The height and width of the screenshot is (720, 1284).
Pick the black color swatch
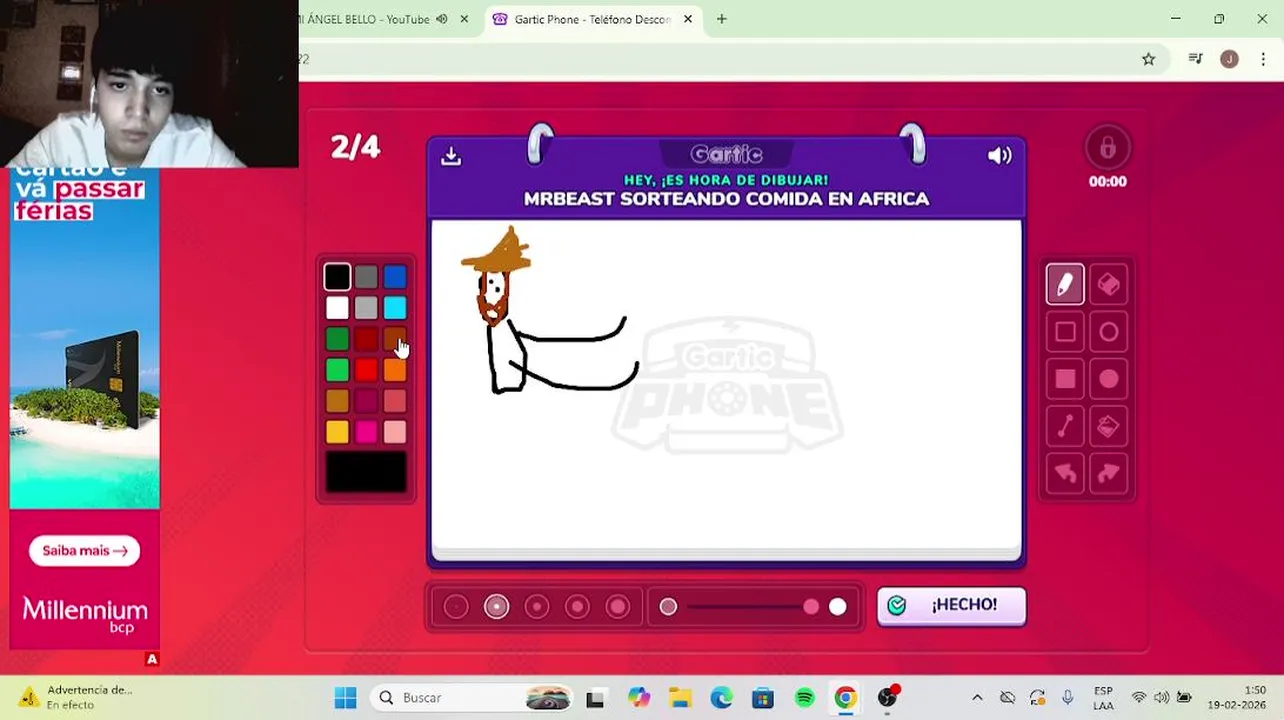pyautogui.click(x=337, y=277)
